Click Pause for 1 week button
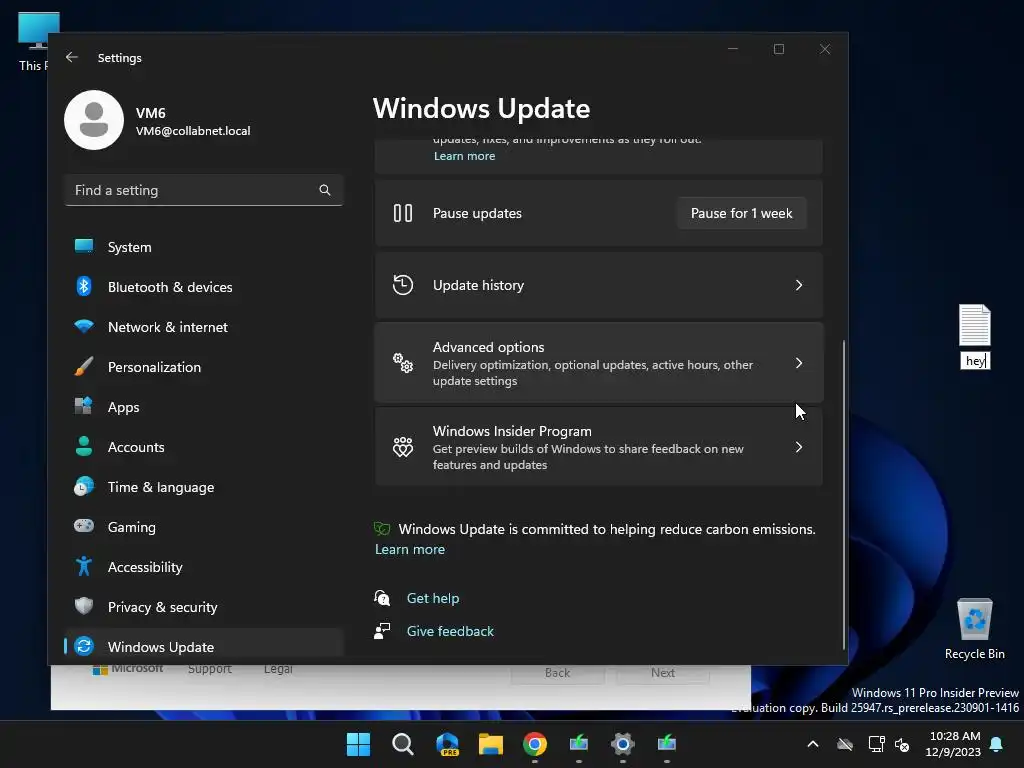This screenshot has height=768, width=1024. 741,213
